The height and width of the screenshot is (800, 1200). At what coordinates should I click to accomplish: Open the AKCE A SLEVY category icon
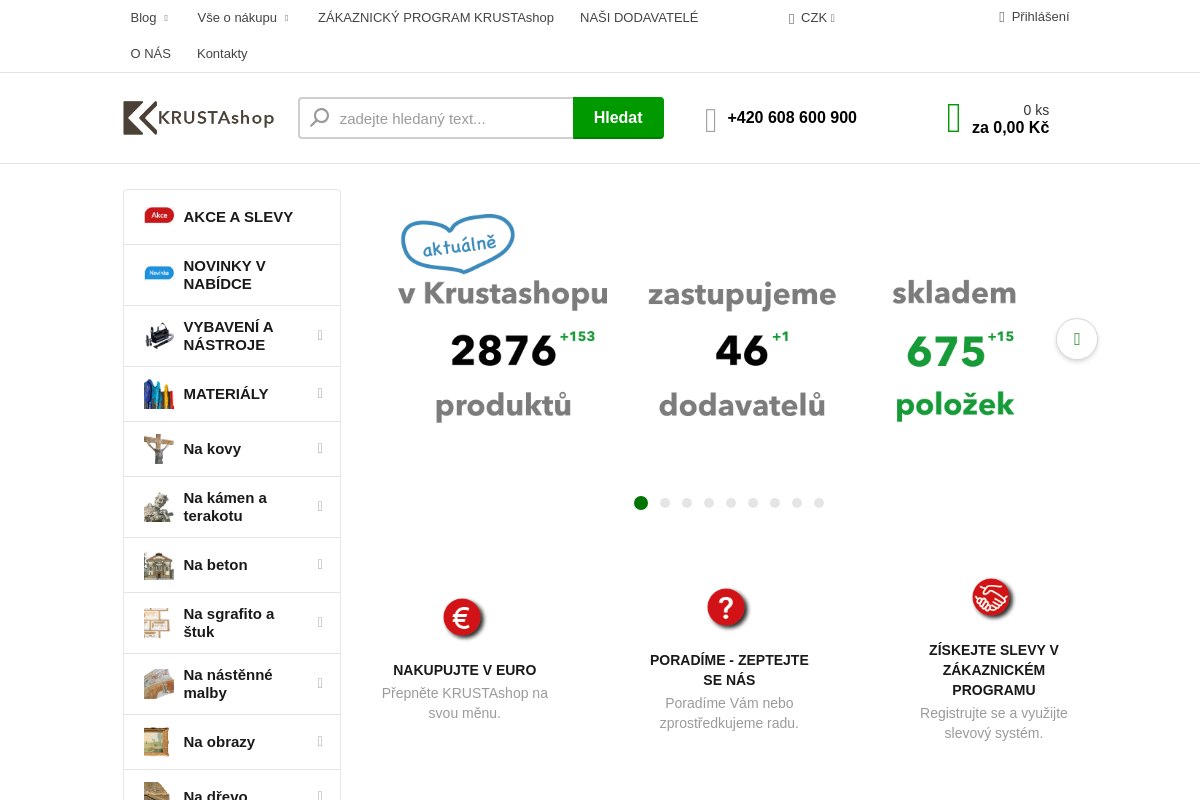pos(159,215)
